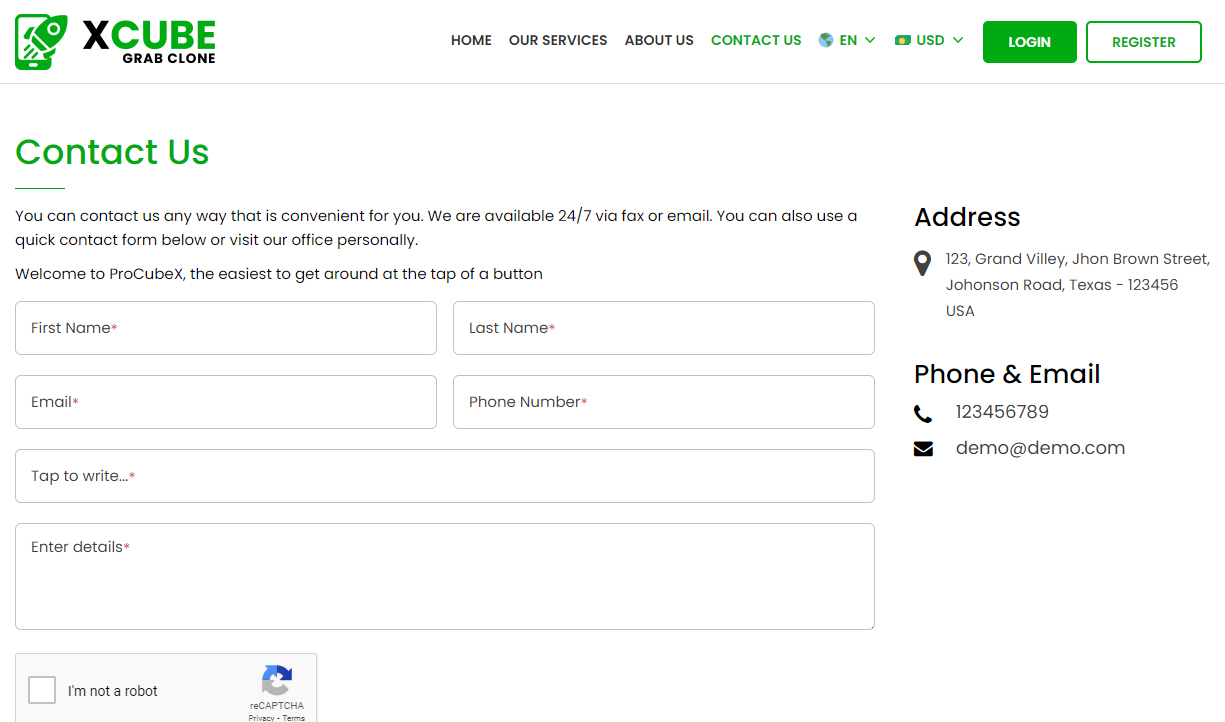Select the Phone Number field
The height and width of the screenshot is (722, 1225).
[663, 402]
